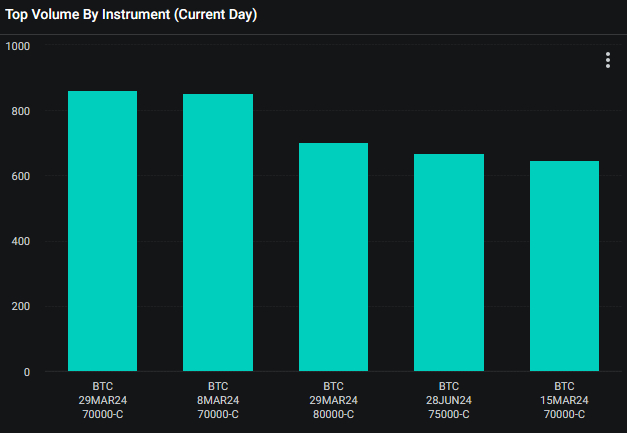This screenshot has width=627, height=433.
Task: Select the 600 y-axis tick label
Action: (x=20, y=176)
